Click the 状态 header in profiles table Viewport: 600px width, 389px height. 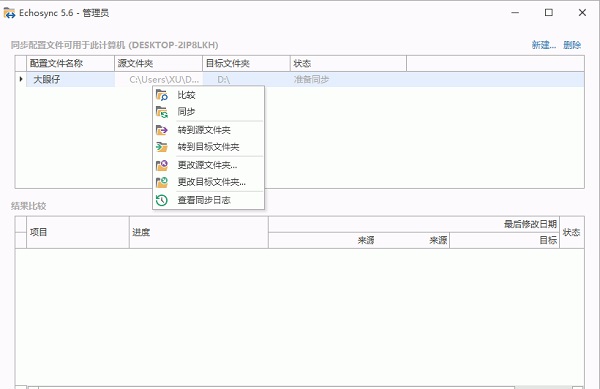pos(348,63)
